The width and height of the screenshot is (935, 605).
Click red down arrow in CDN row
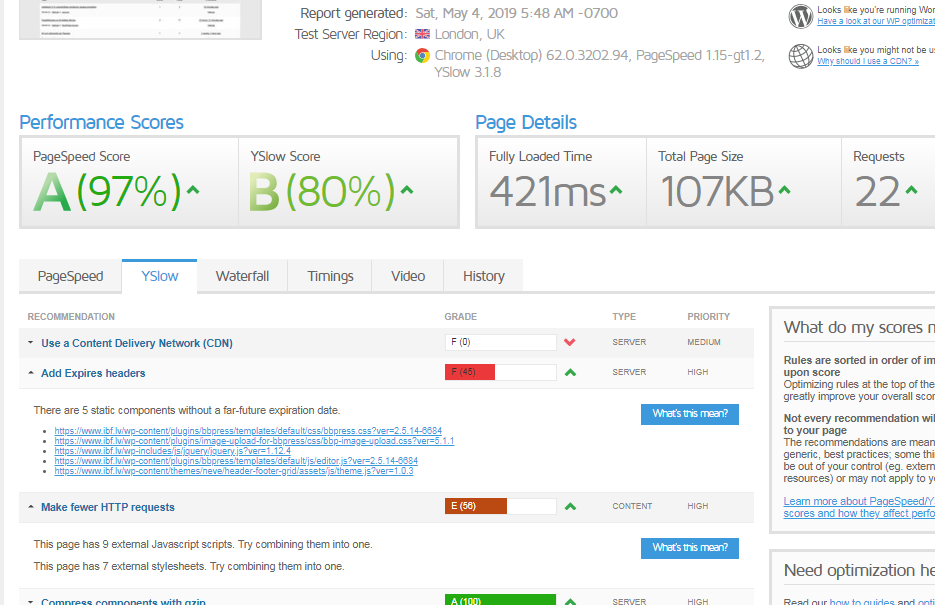tap(570, 343)
